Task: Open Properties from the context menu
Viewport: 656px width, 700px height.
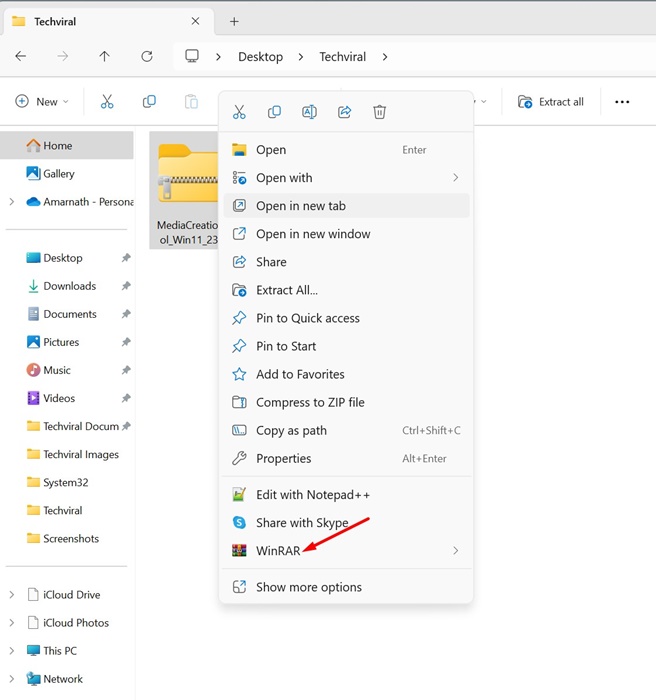Action: click(346, 458)
